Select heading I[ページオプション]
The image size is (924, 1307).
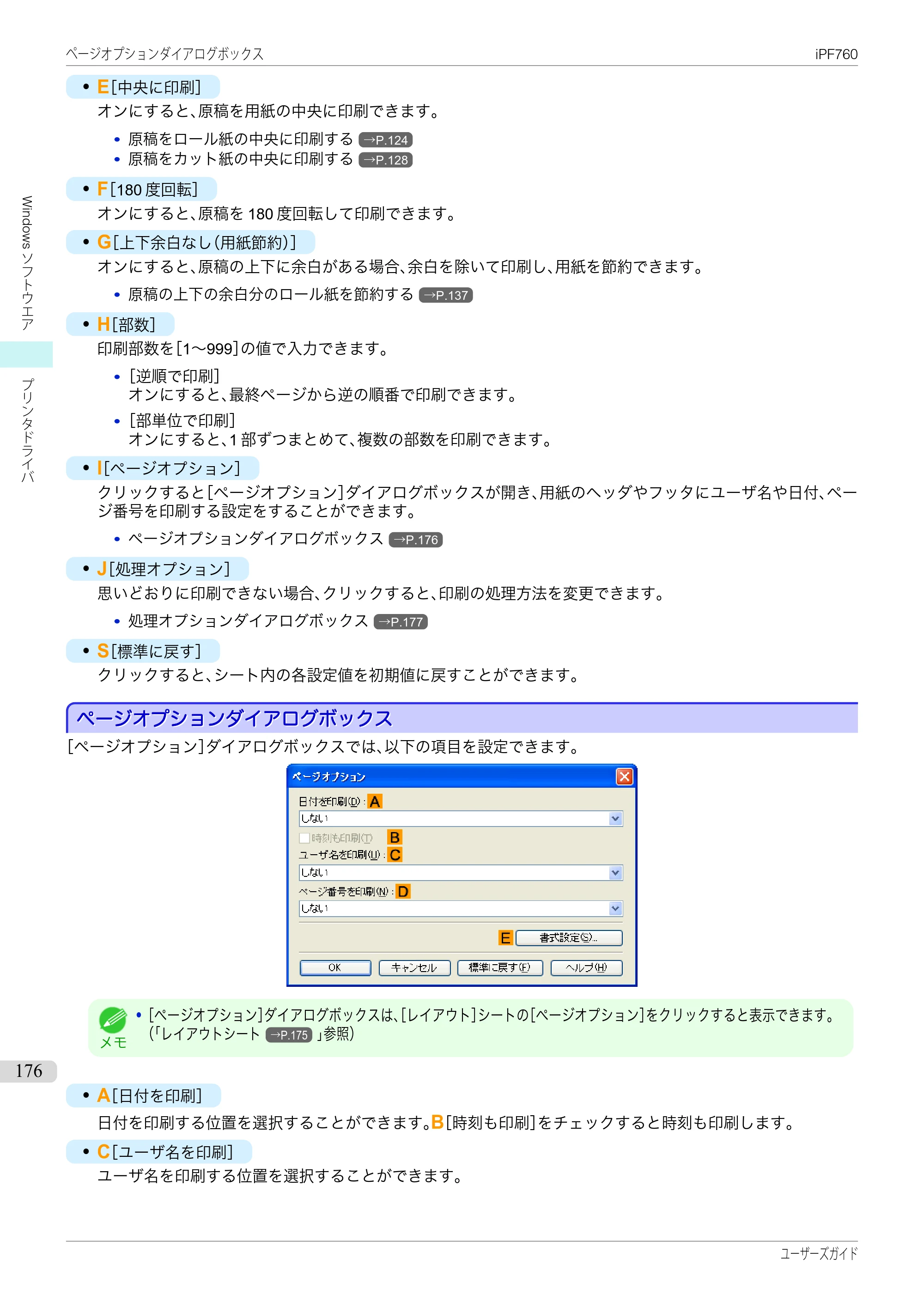162,468
